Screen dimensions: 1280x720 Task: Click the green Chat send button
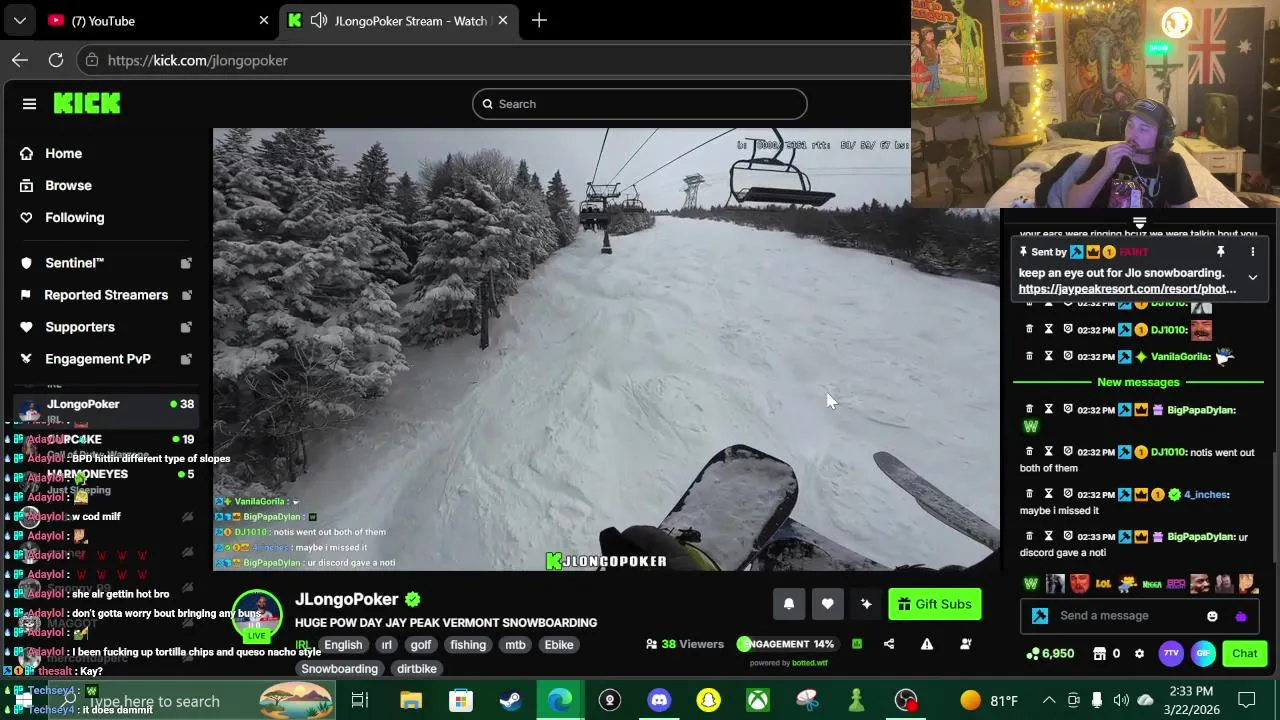pyautogui.click(x=1245, y=653)
